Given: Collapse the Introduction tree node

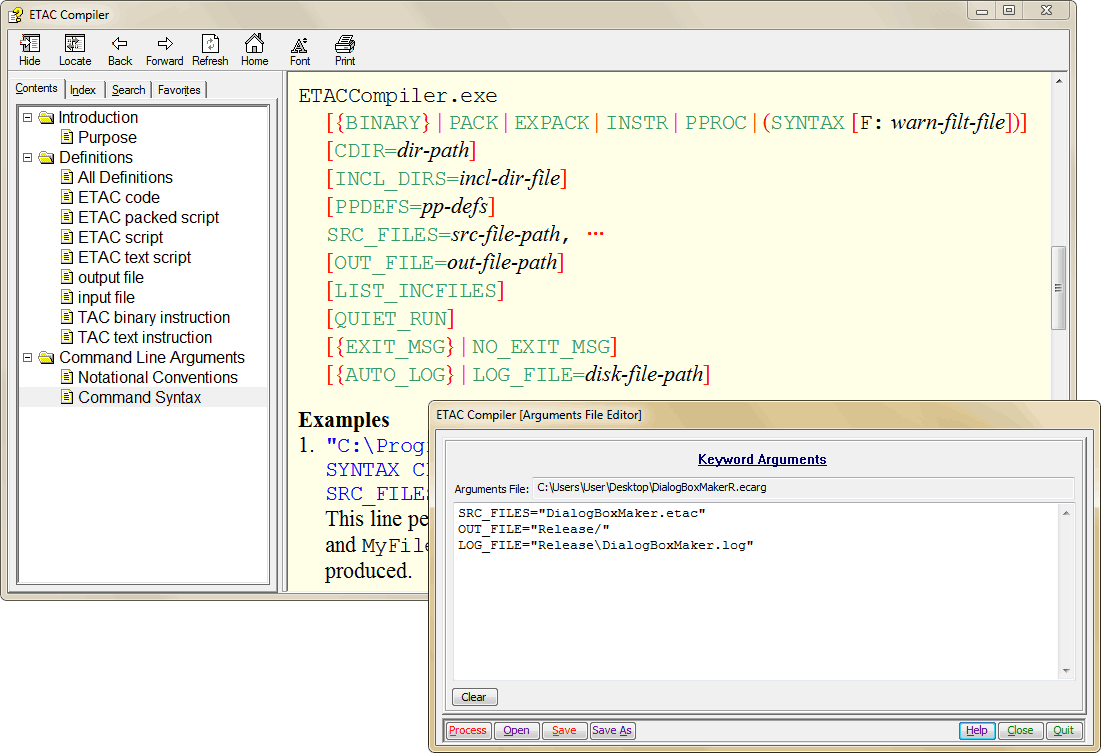Looking at the screenshot, I should pos(28,118).
